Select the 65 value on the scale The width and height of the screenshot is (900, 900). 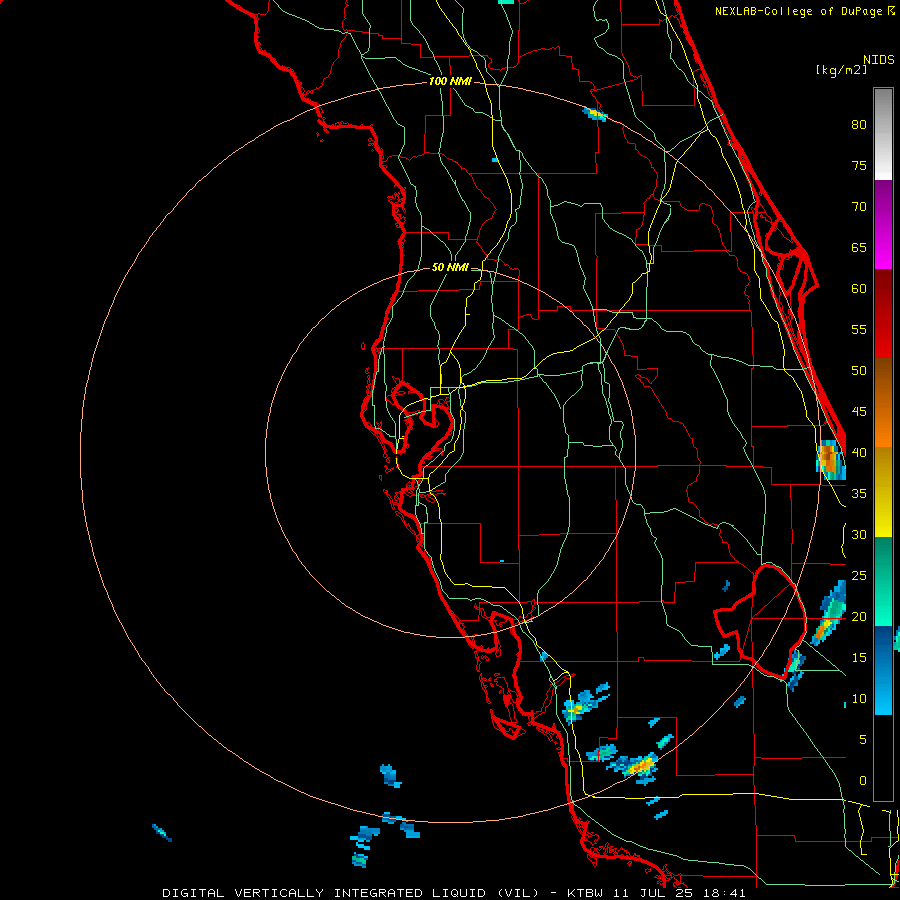(x=859, y=247)
